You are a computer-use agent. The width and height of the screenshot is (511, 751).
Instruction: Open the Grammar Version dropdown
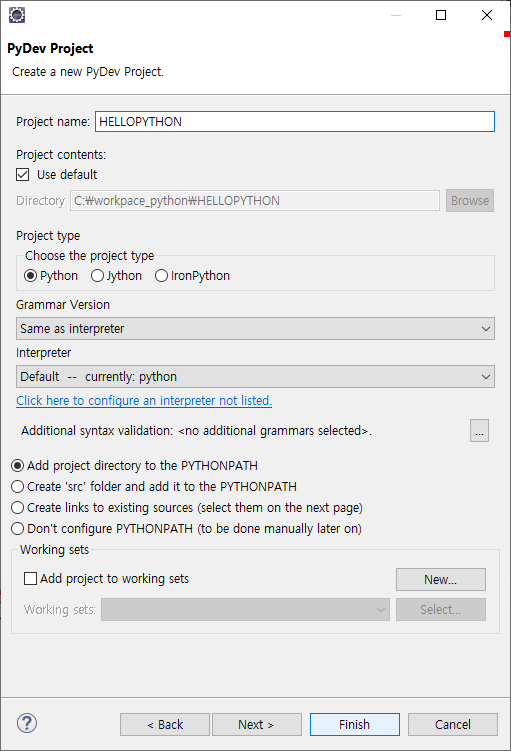coord(255,329)
